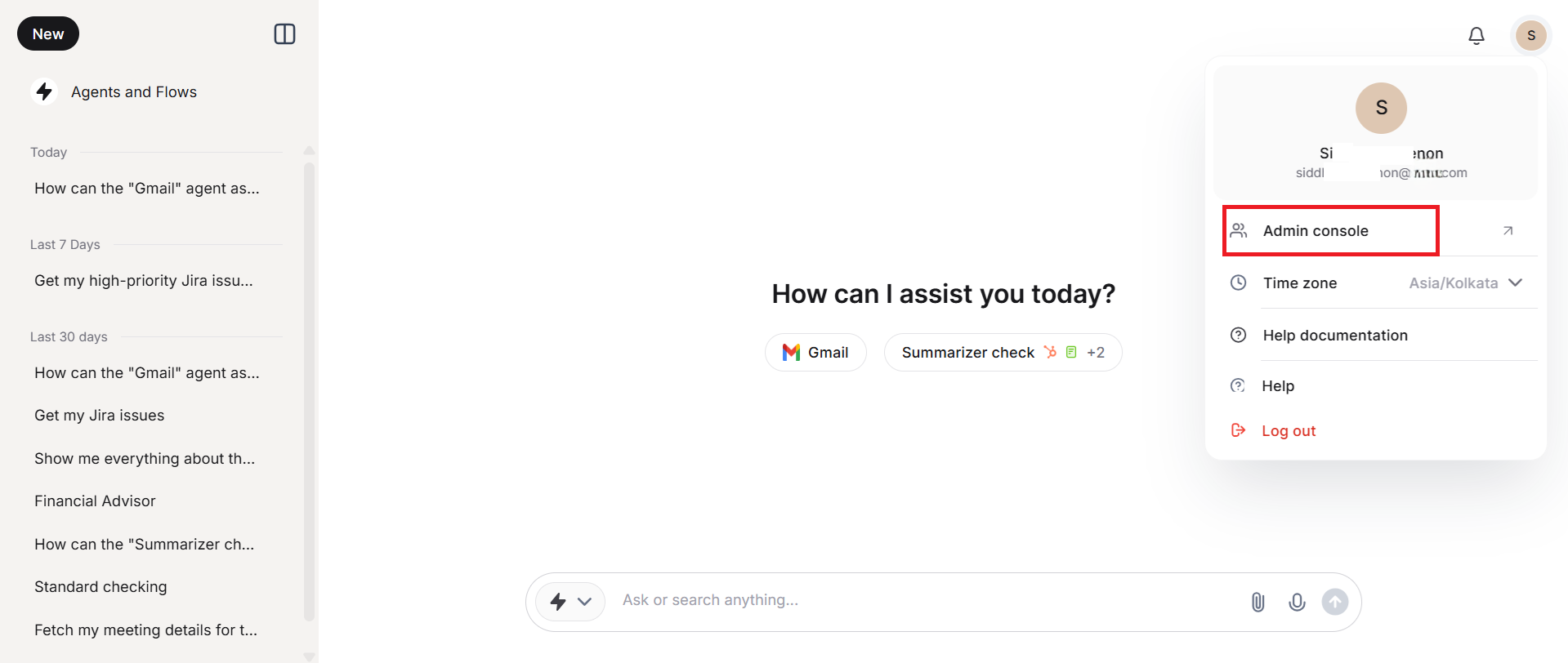Click the send arrow button
This screenshot has height=663, width=1568.
point(1334,602)
